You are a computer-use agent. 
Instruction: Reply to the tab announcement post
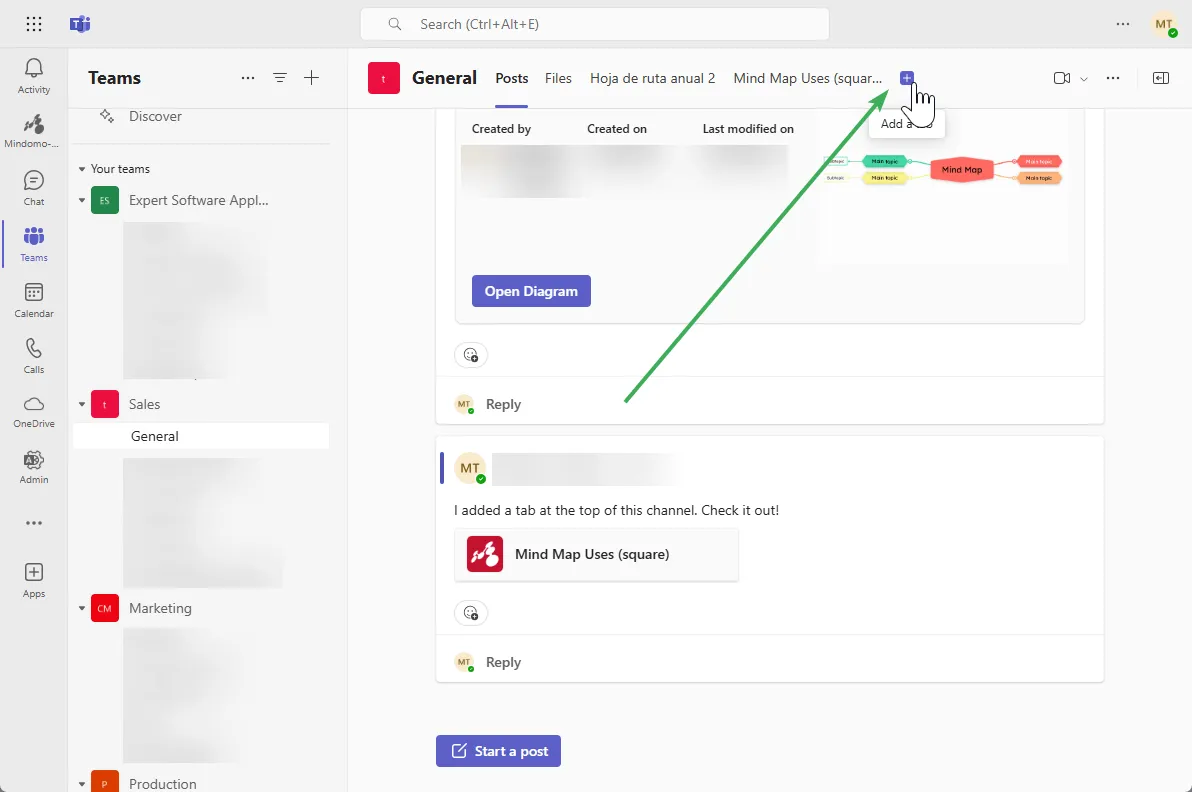(x=503, y=662)
